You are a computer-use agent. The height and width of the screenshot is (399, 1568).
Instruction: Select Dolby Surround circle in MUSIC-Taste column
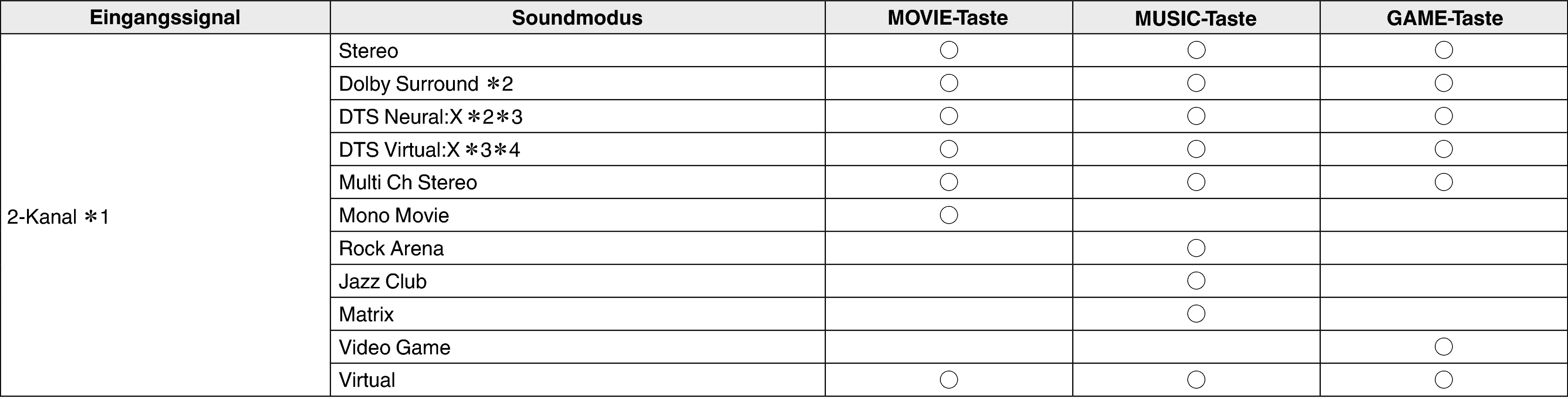(x=1196, y=83)
